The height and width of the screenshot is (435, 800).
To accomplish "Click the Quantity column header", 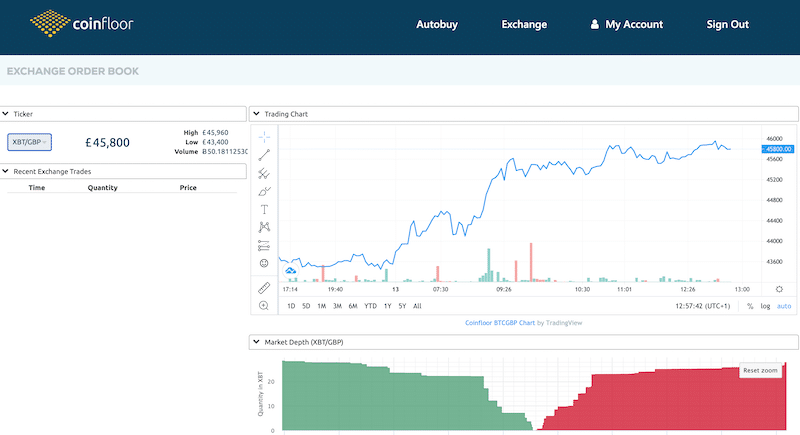I will (x=103, y=188).
